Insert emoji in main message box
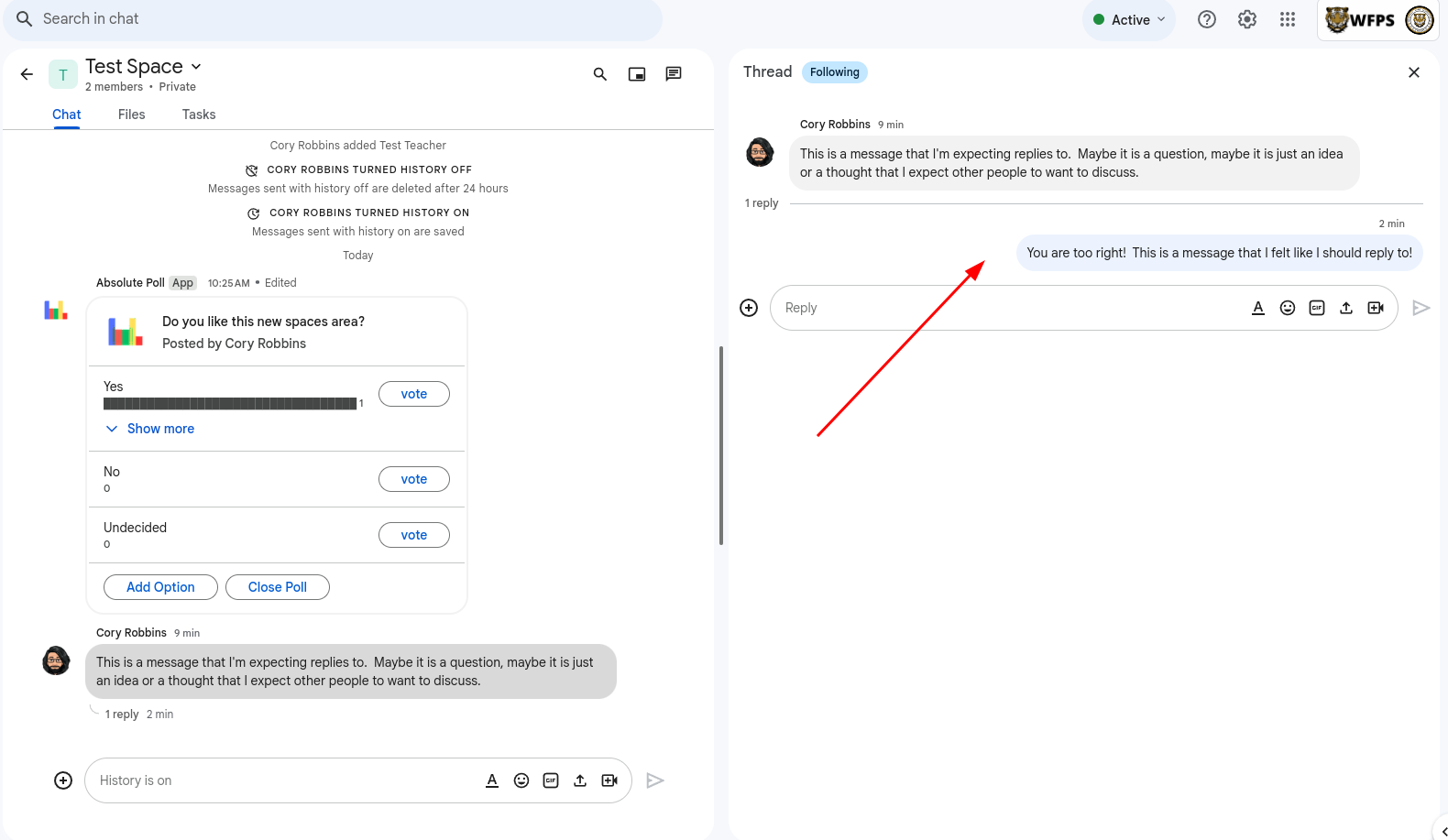The height and width of the screenshot is (840, 1448). pos(521,780)
